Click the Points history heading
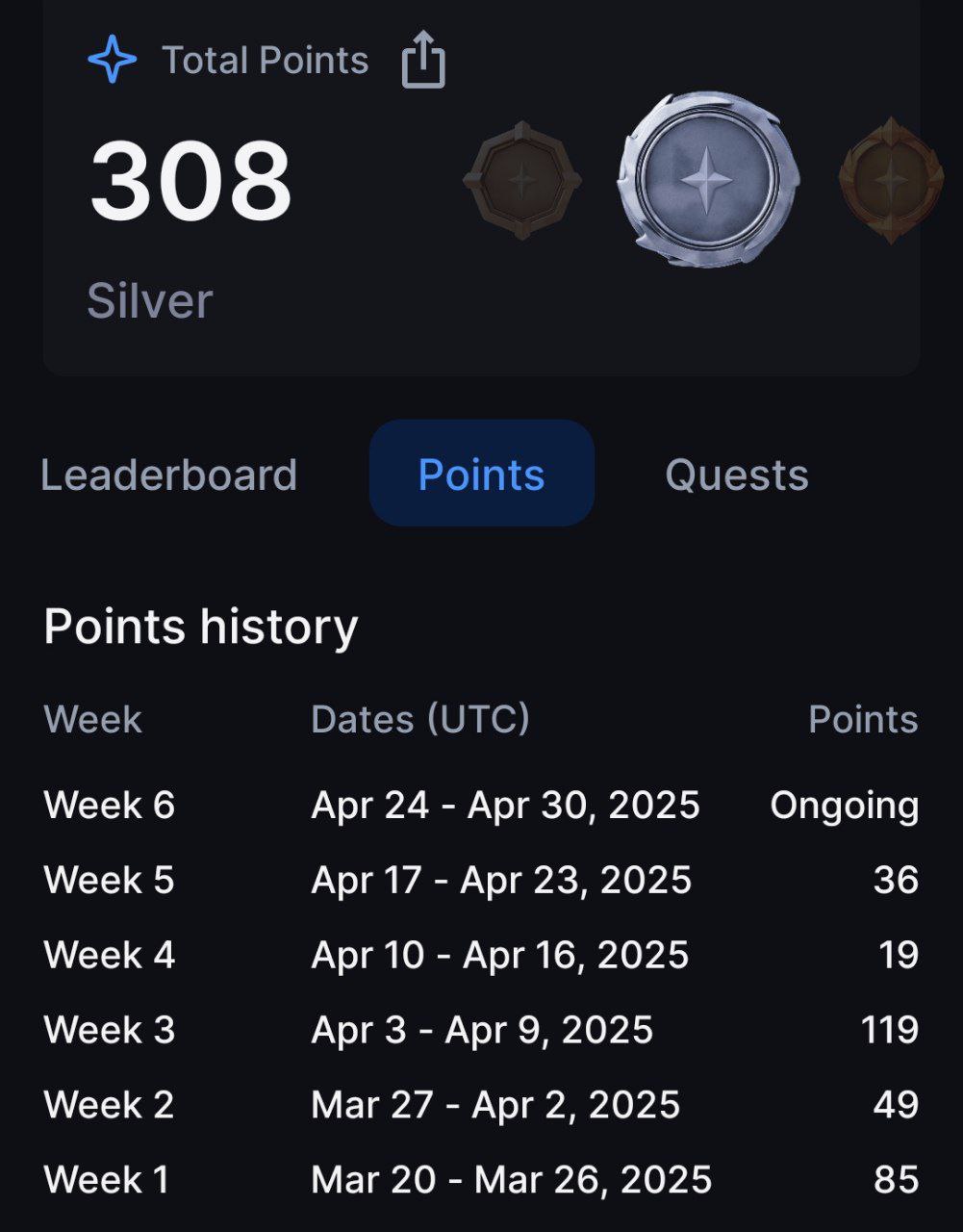963x1232 pixels. [x=201, y=627]
